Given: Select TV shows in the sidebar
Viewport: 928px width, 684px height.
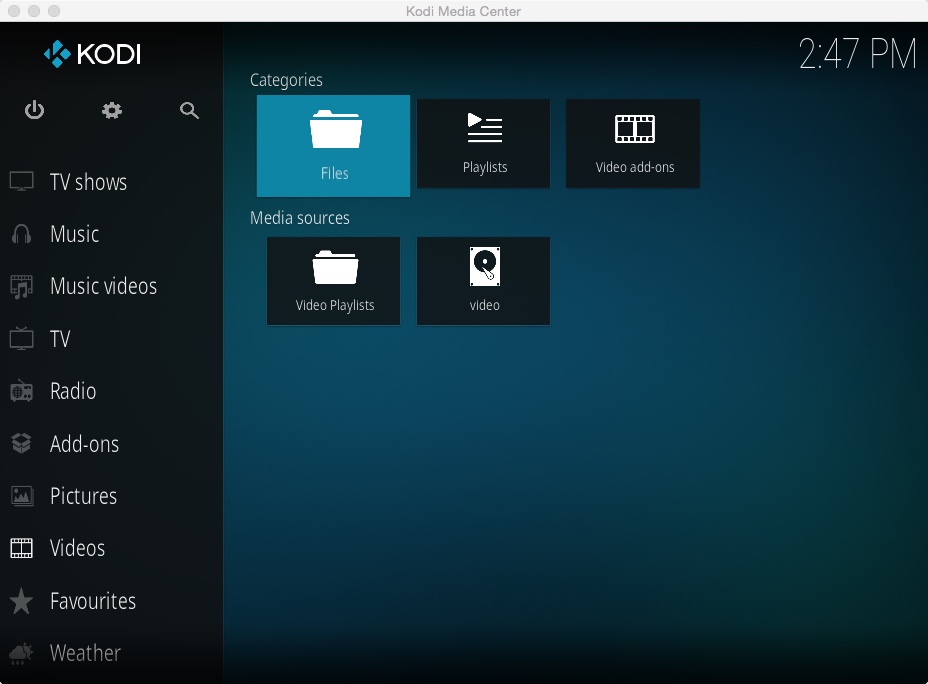Looking at the screenshot, I should pos(88,182).
